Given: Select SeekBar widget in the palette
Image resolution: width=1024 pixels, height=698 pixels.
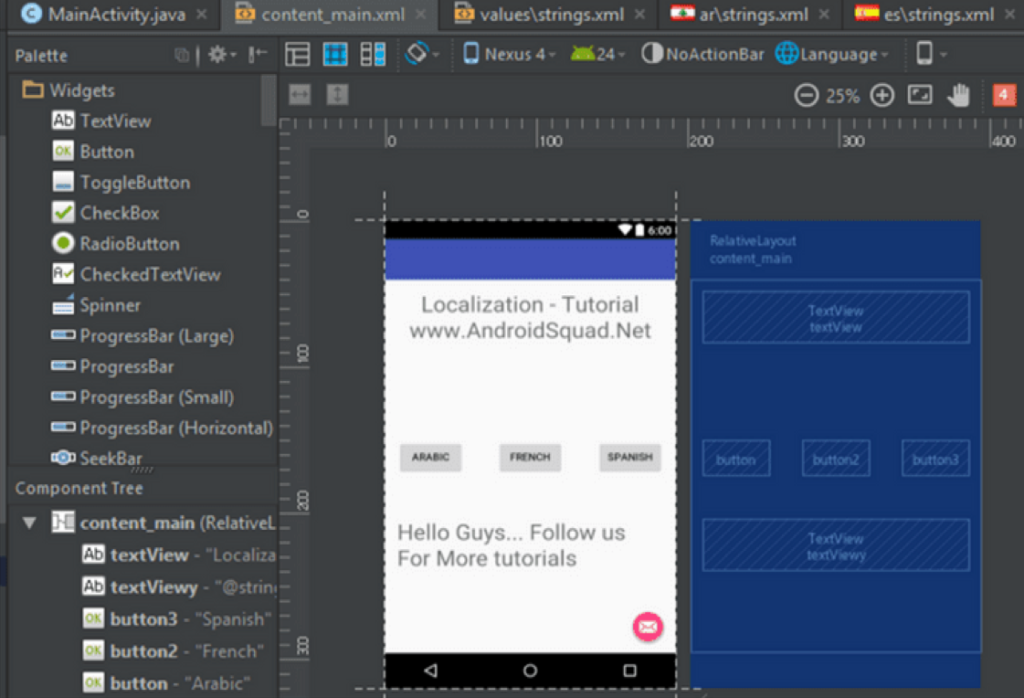Looking at the screenshot, I should [x=110, y=459].
